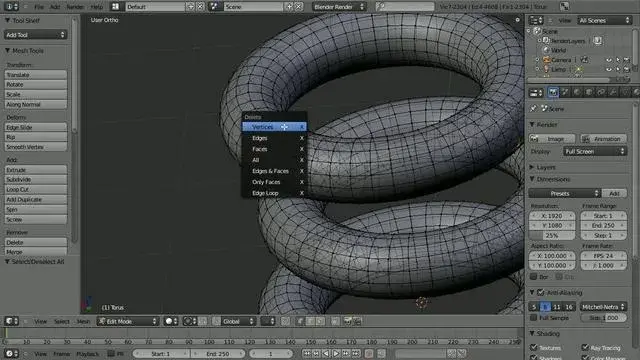Screen dimensions: 640x360
Task: Click the Blender info editor icon
Action: click(x=11, y=7)
